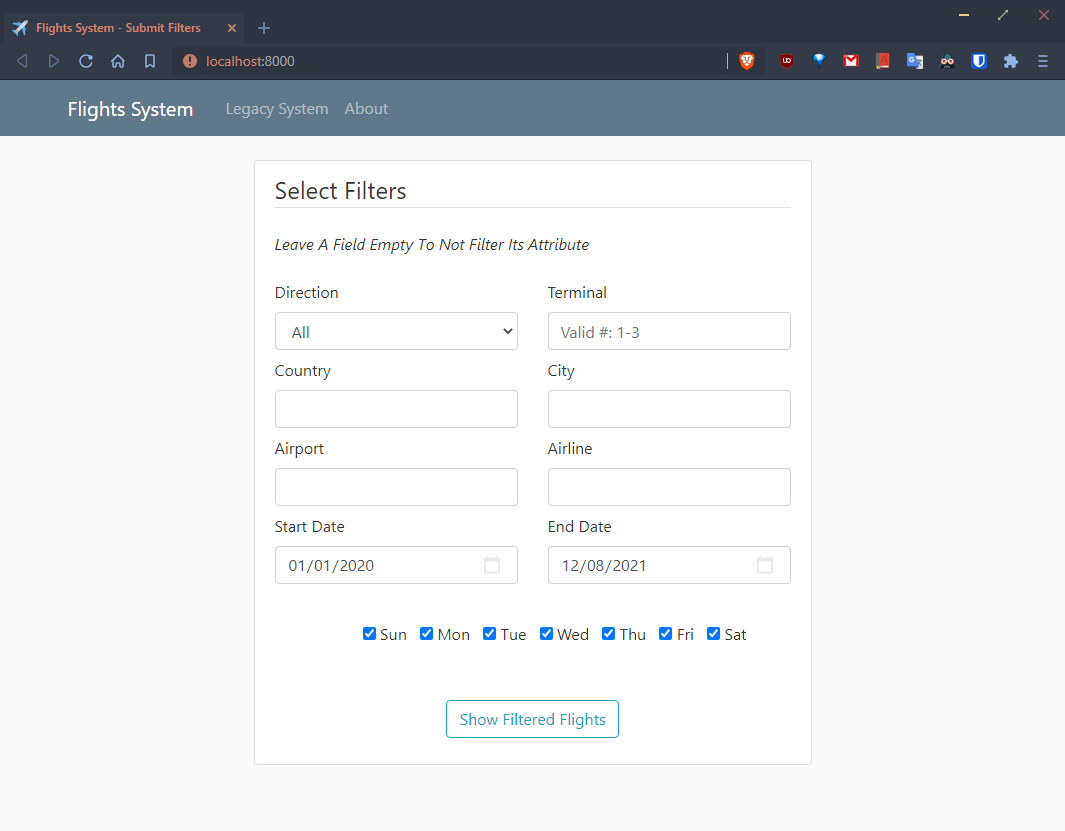Uncheck the Sun checkbox
The height and width of the screenshot is (831, 1065).
369,633
